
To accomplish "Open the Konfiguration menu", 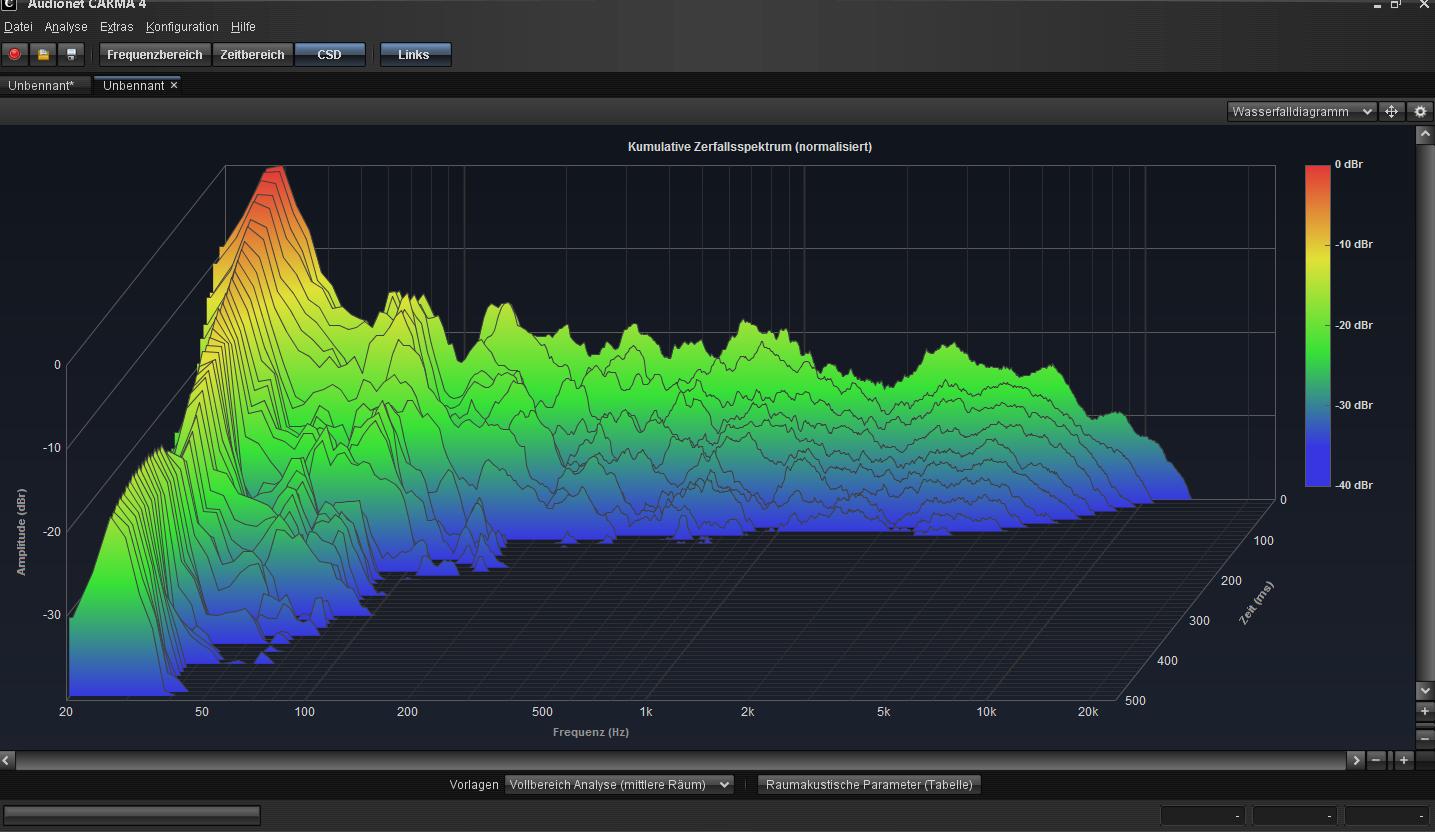I will (x=182, y=27).
